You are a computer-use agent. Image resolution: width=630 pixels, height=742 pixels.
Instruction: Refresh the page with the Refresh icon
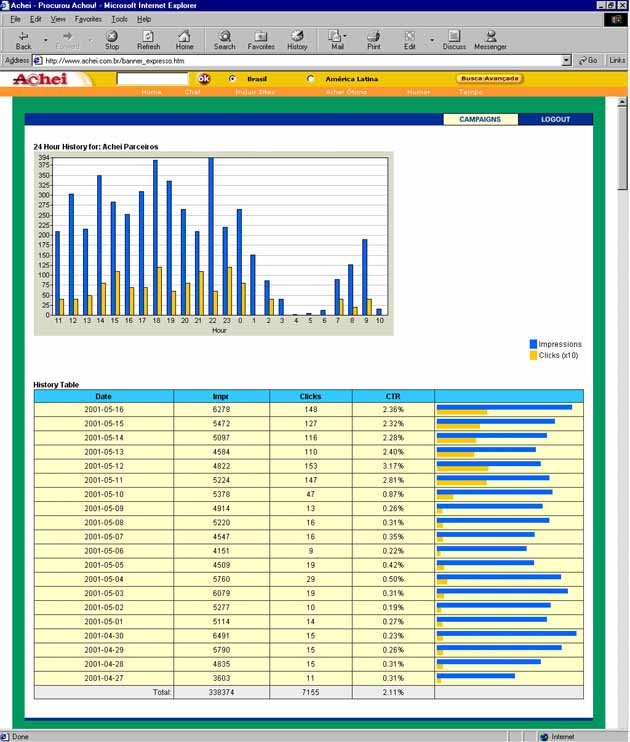[148, 39]
